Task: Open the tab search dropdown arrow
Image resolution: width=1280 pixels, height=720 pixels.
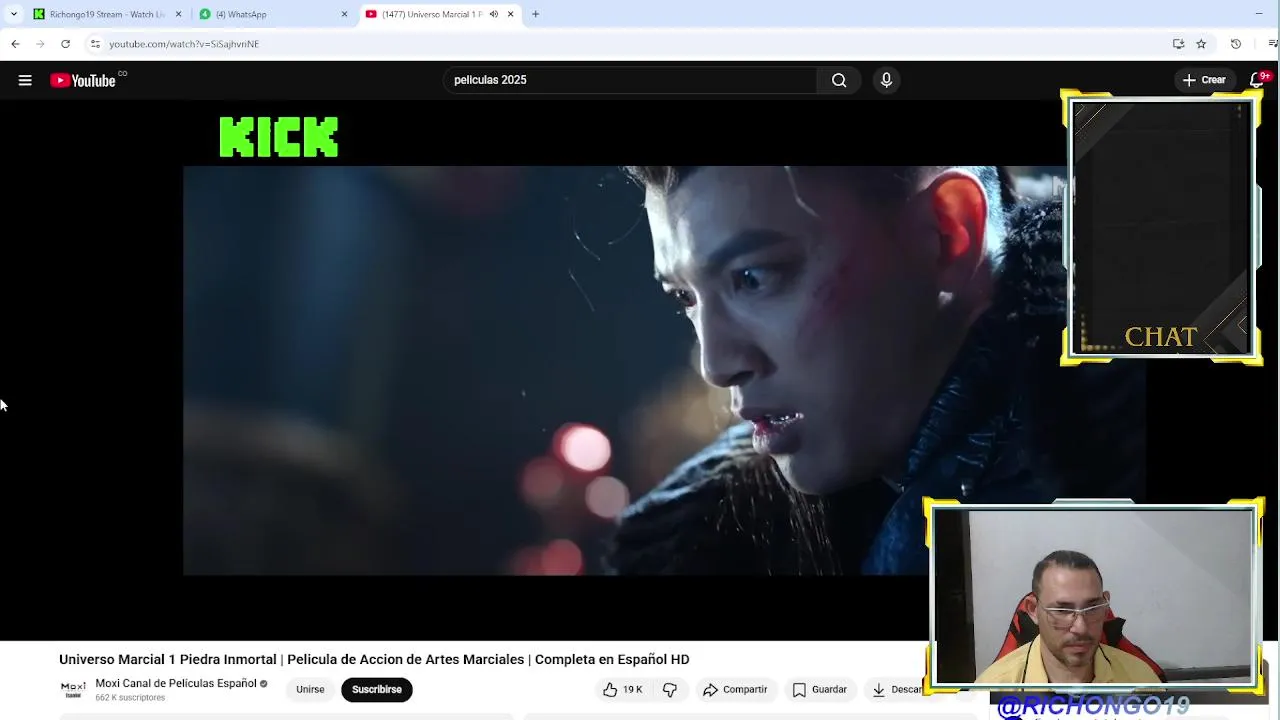Action: click(13, 14)
